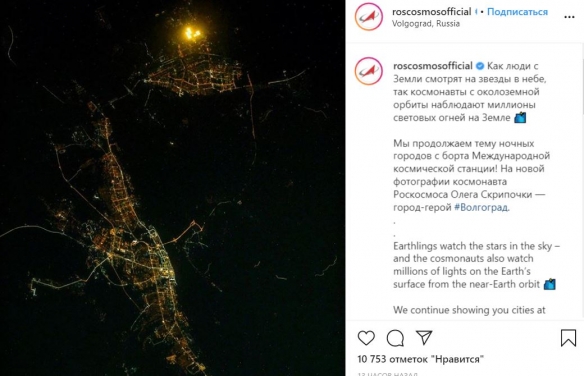The height and width of the screenshot is (376, 584).
Task: Save post using bookmark icon
Action: tap(568, 338)
